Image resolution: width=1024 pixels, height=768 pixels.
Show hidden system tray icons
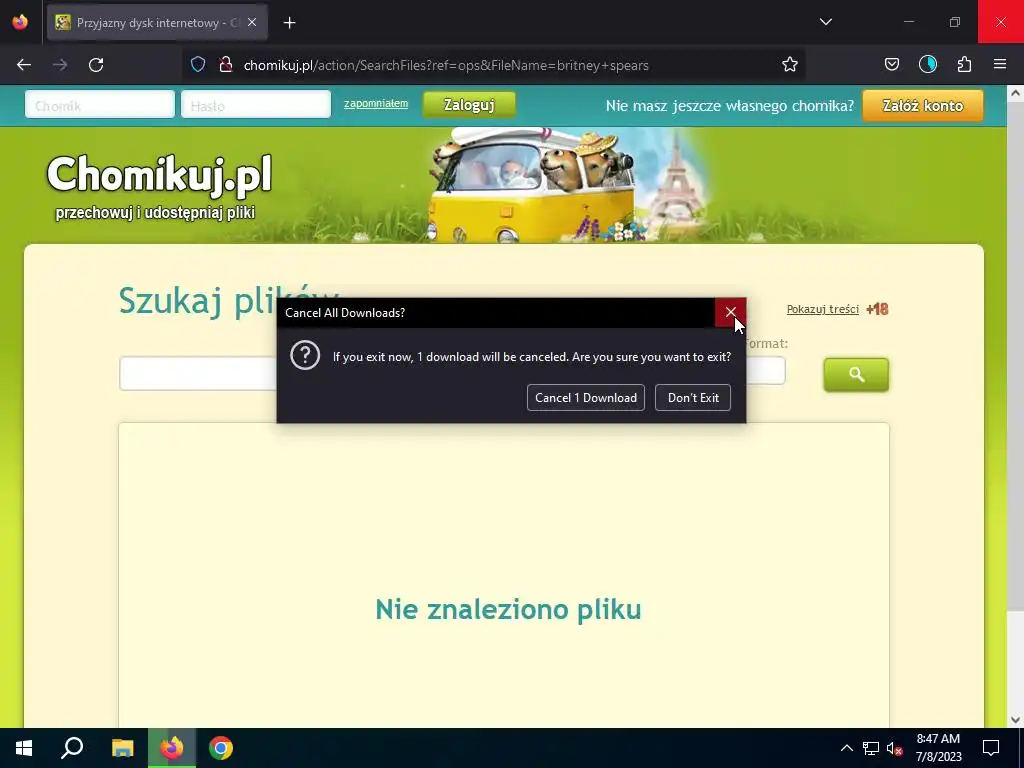(x=846, y=748)
